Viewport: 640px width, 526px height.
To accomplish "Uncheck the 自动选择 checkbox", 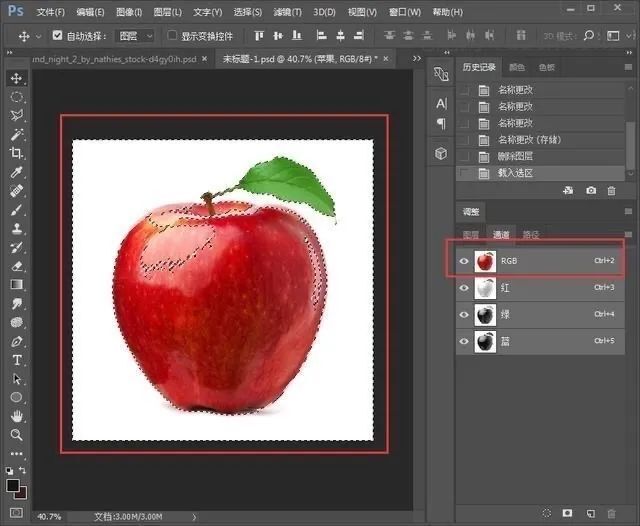I will point(57,35).
